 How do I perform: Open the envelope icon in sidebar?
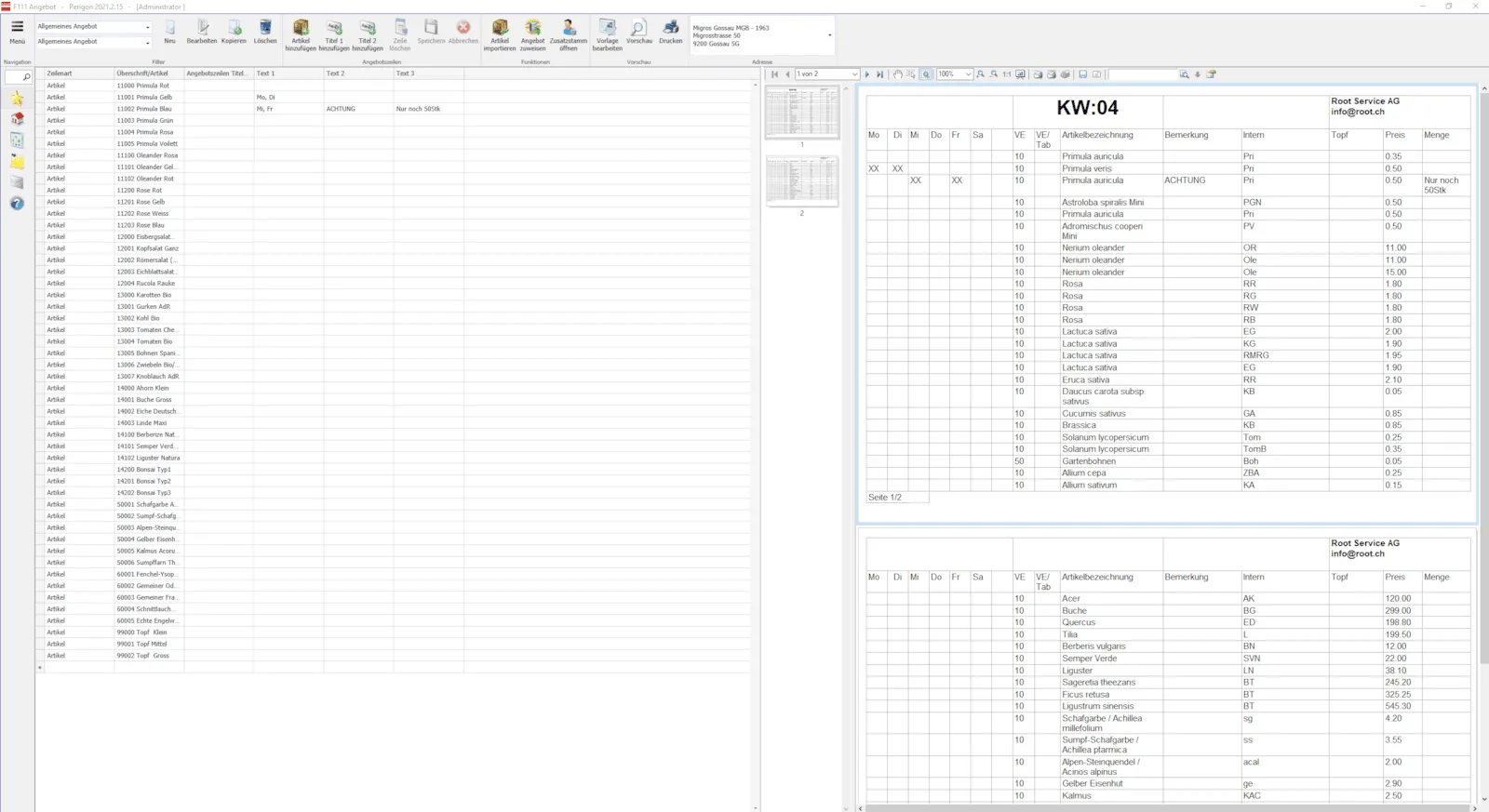17,182
